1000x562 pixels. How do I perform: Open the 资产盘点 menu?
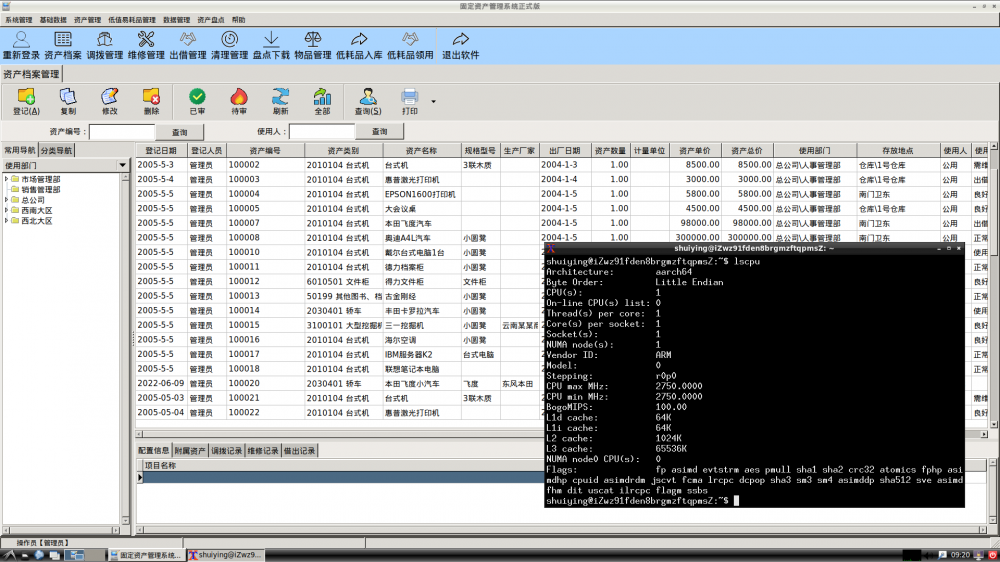211,20
